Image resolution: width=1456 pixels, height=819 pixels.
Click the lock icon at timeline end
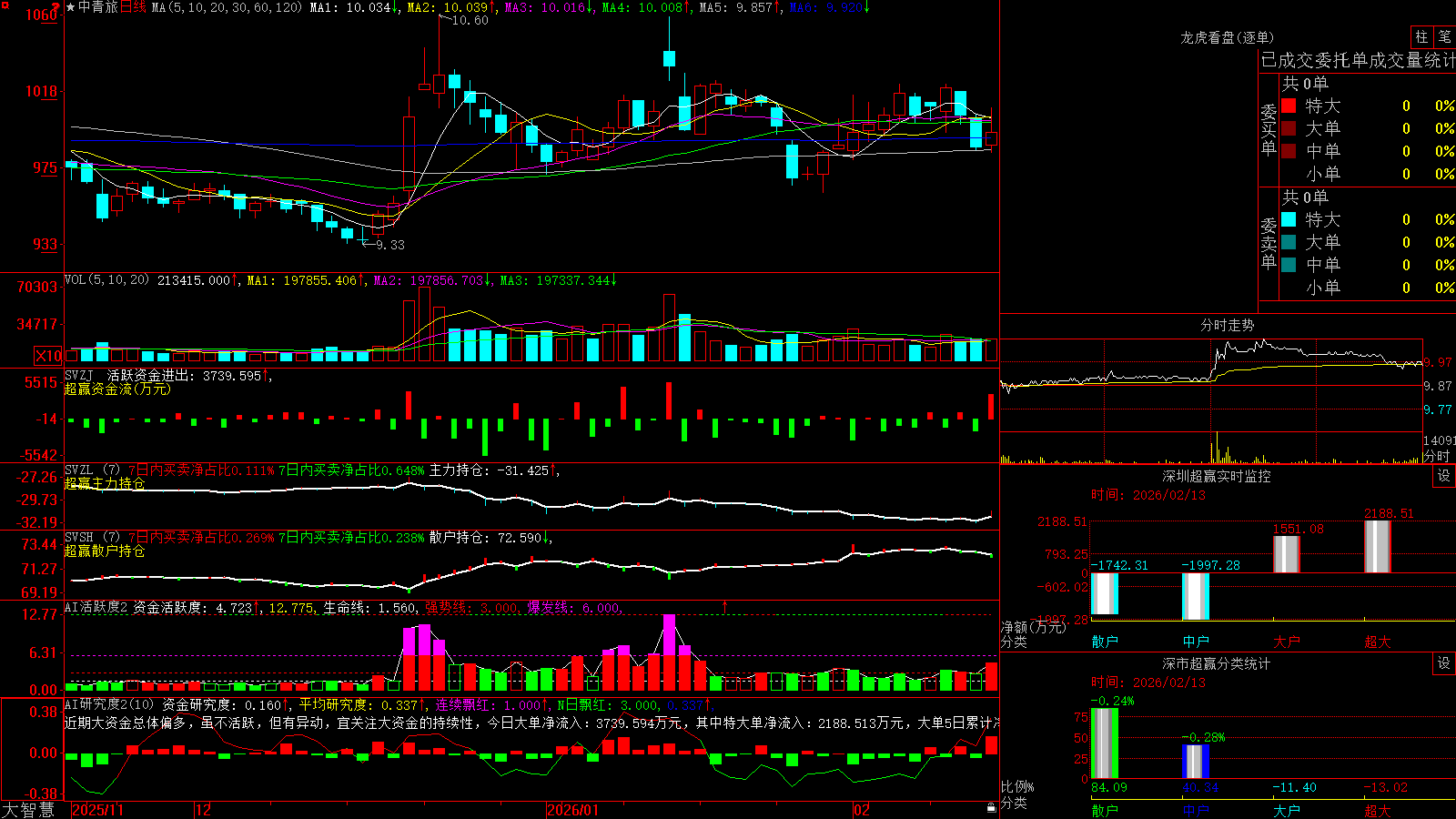991,808
